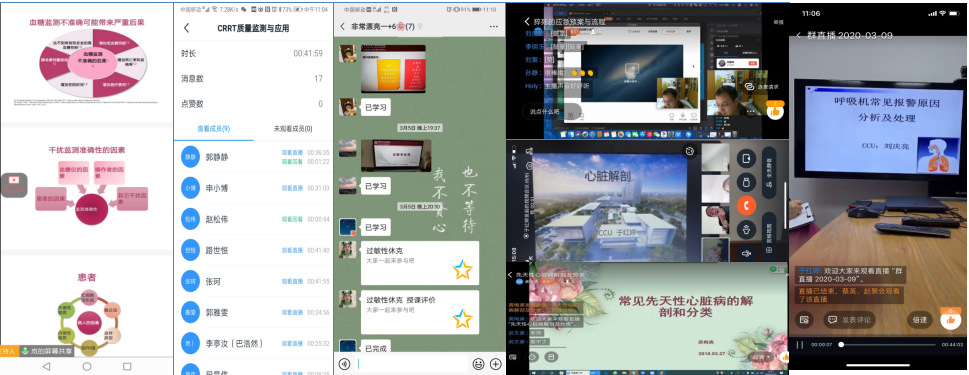Screen dimensions: 969x375
Task: Switch to 未观看成员(0) tab
Action: pos(293,129)
